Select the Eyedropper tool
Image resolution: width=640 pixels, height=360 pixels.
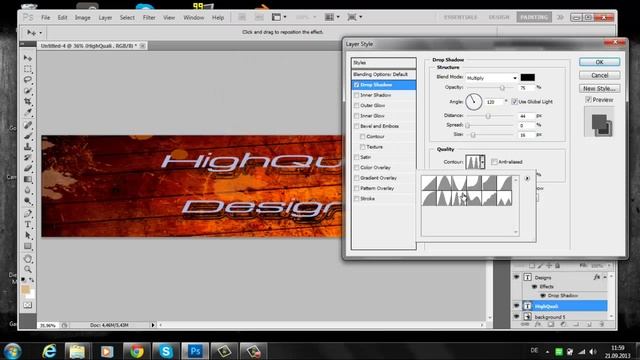click(x=28, y=112)
